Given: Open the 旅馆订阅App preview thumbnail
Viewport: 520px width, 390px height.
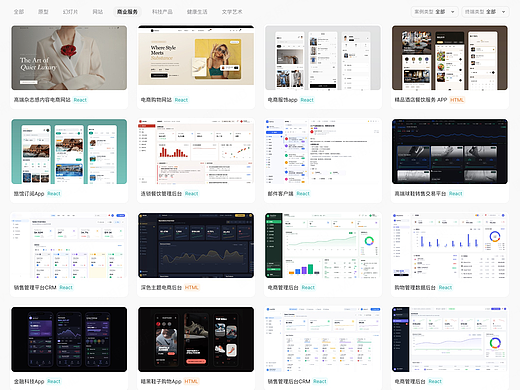Looking at the screenshot, I should click(x=69, y=151).
